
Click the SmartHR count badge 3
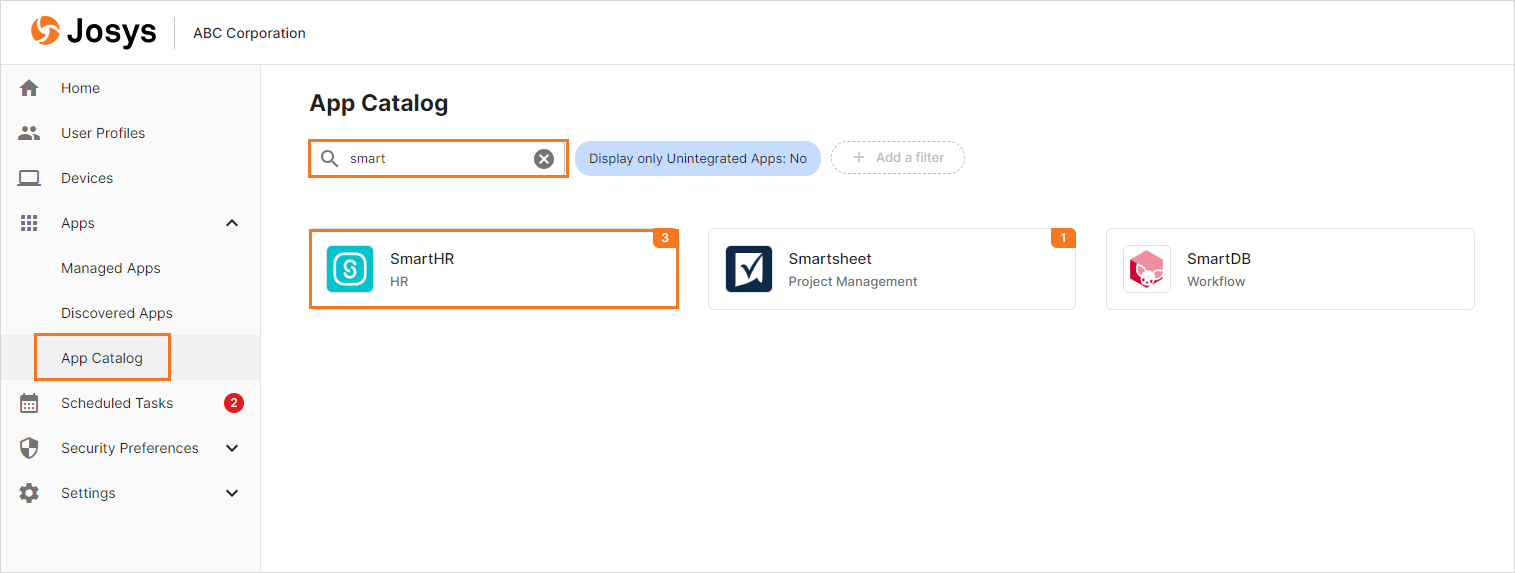[665, 238]
